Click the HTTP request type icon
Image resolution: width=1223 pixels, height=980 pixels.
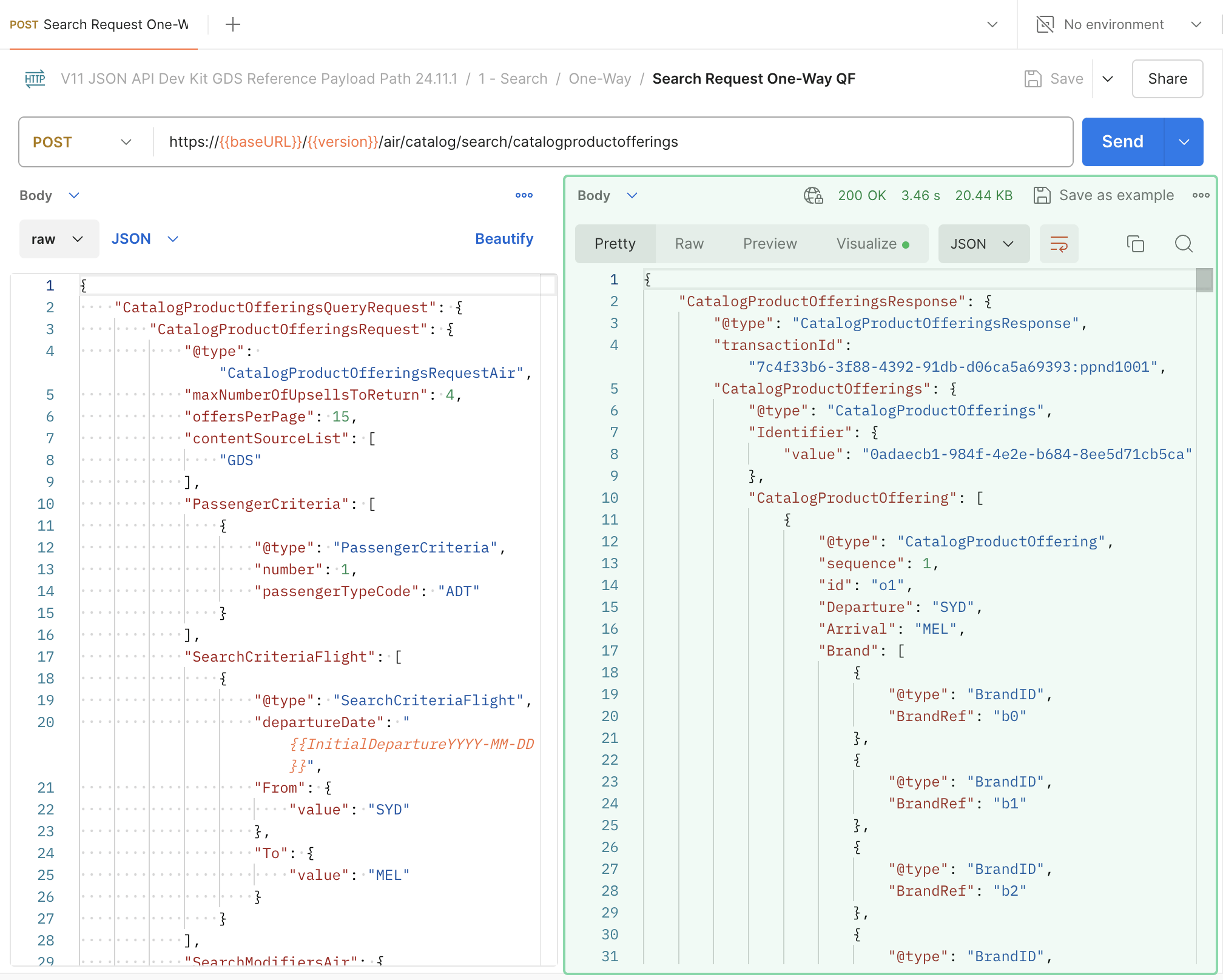tap(35, 79)
